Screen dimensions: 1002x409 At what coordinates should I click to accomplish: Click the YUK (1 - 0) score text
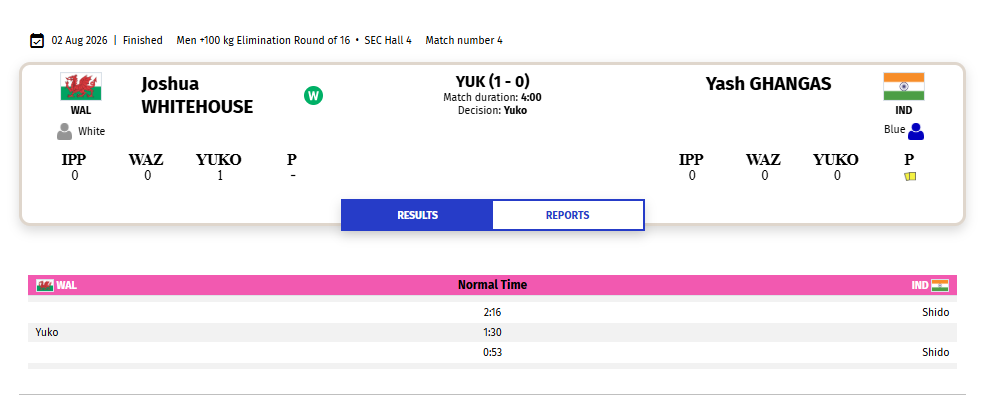coord(493,81)
